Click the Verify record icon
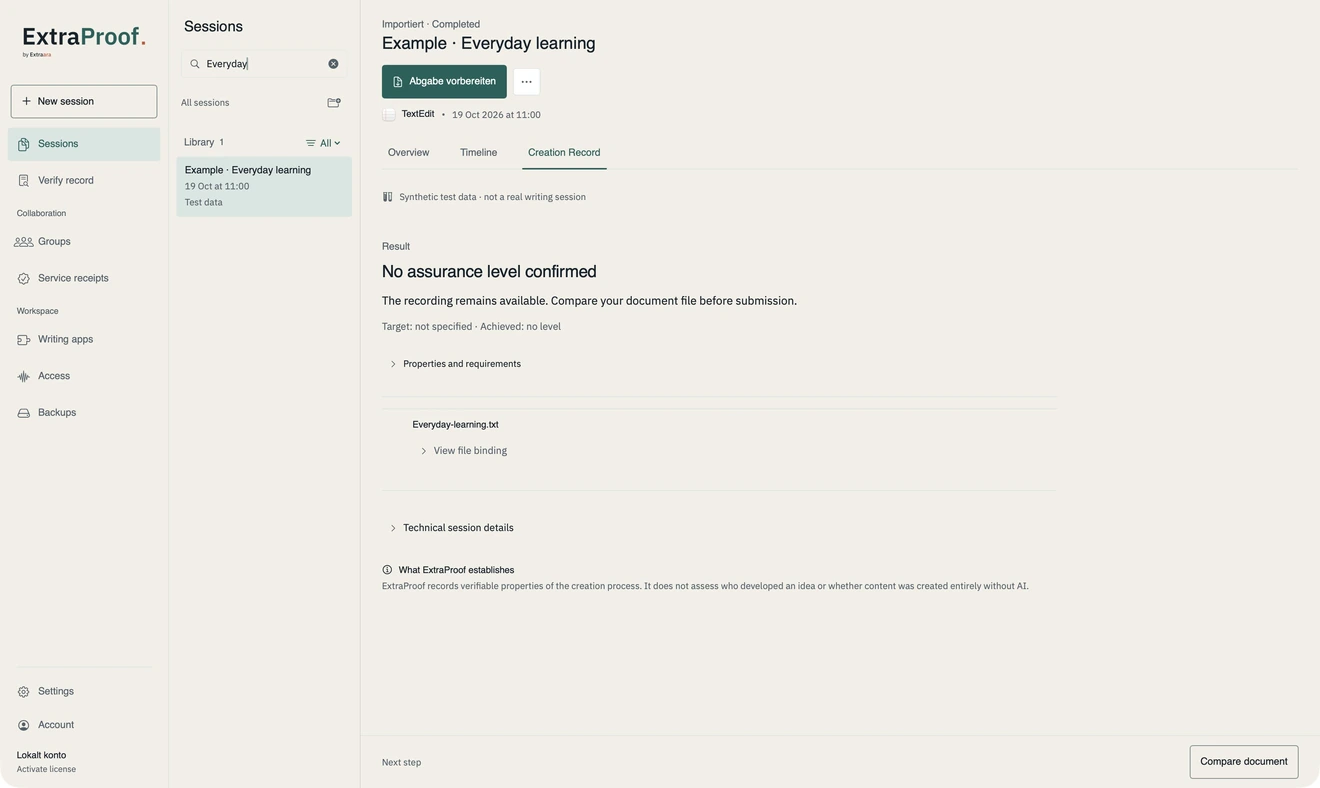Screen dimensions: 1320x788 24,181
